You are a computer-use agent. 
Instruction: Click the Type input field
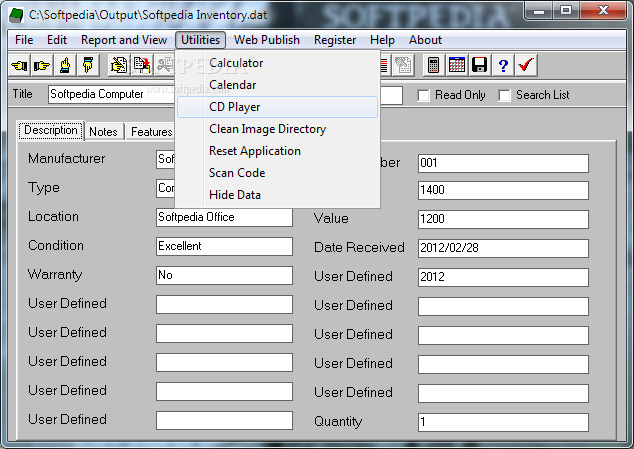165,188
